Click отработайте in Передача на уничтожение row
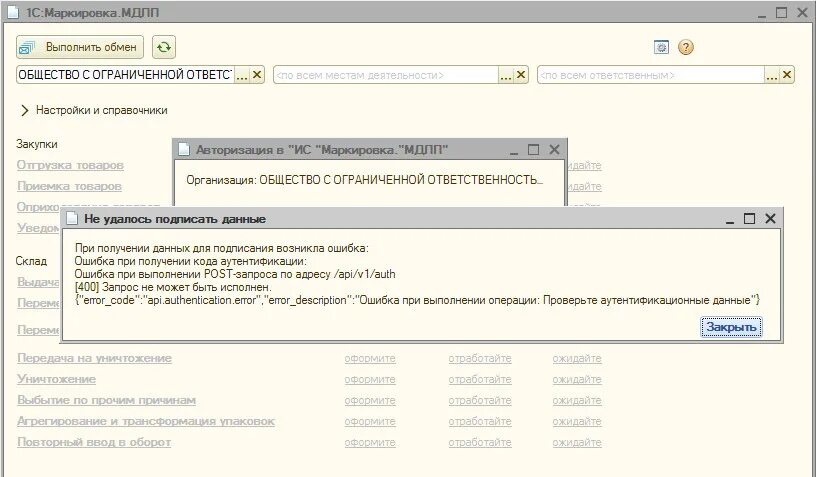 click(x=480, y=358)
